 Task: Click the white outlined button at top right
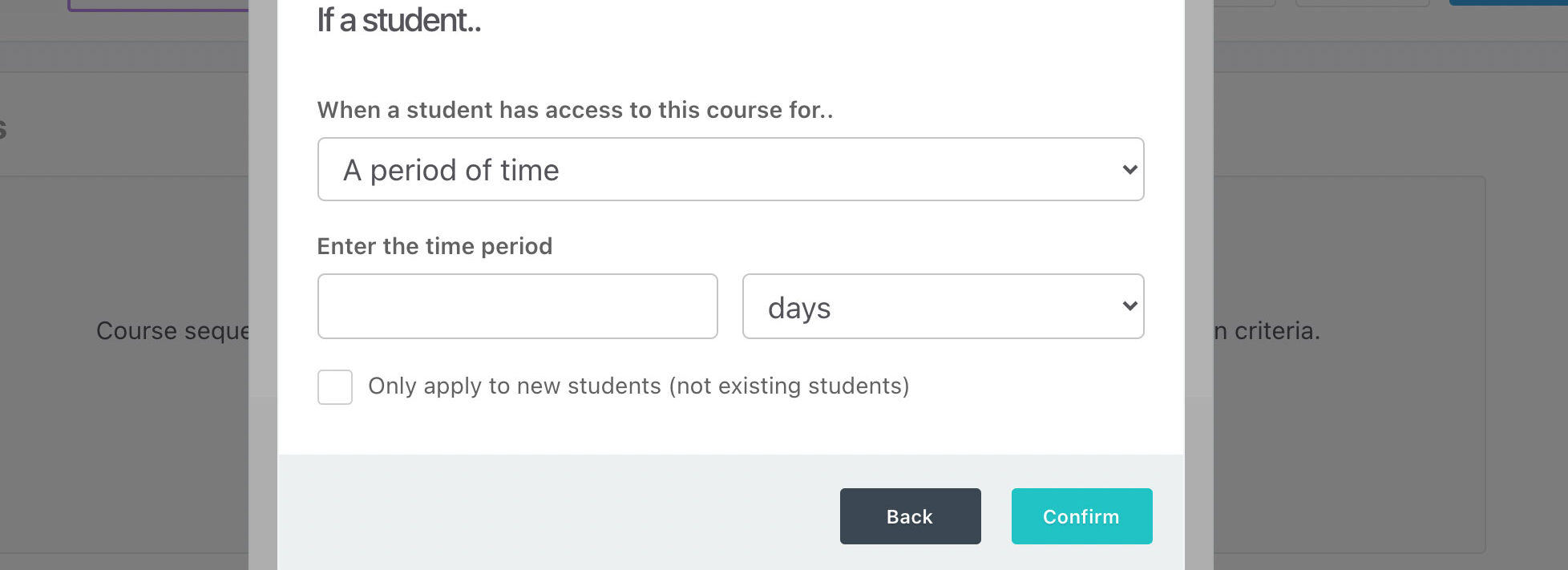pyautogui.click(x=1363, y=3)
